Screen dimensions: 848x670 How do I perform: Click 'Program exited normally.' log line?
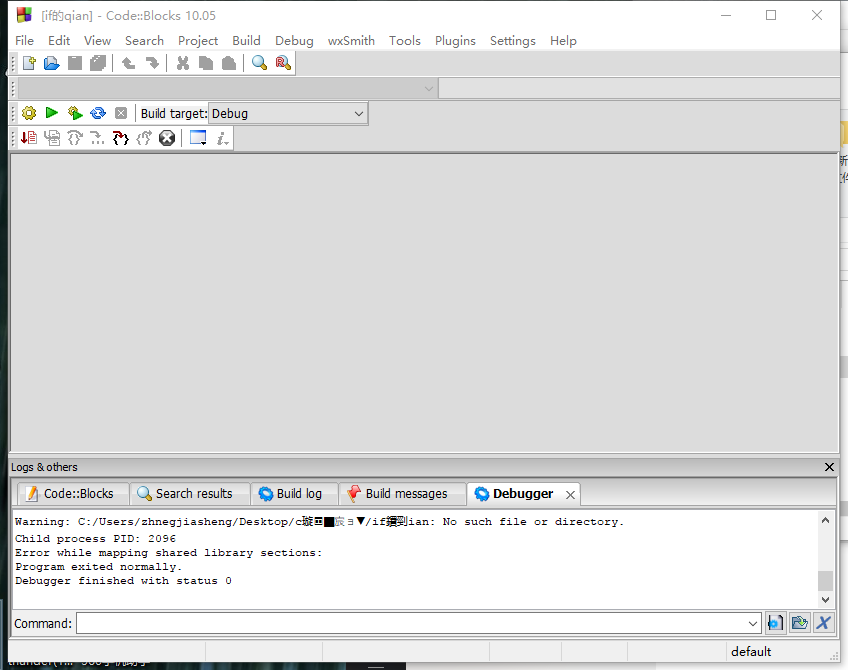pos(98,567)
